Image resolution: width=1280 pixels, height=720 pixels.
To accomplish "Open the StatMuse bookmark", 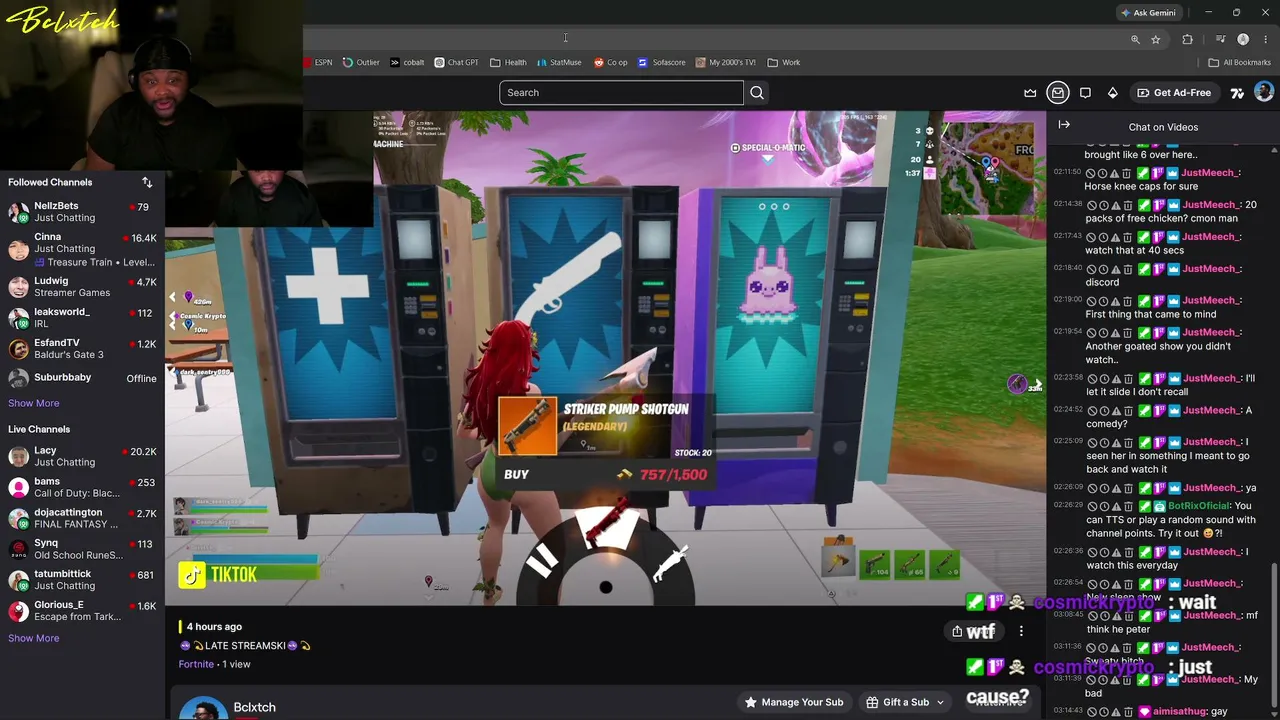I will pos(559,62).
